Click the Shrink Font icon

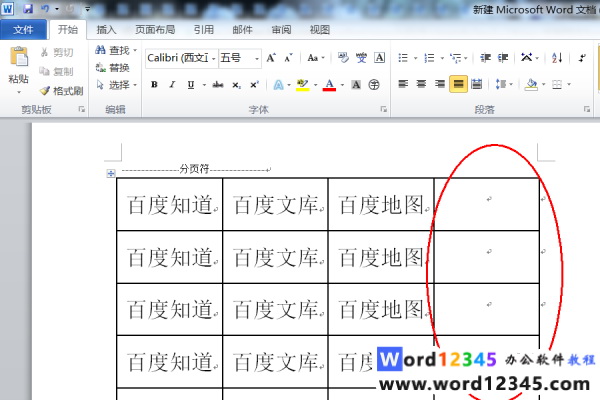click(x=288, y=58)
